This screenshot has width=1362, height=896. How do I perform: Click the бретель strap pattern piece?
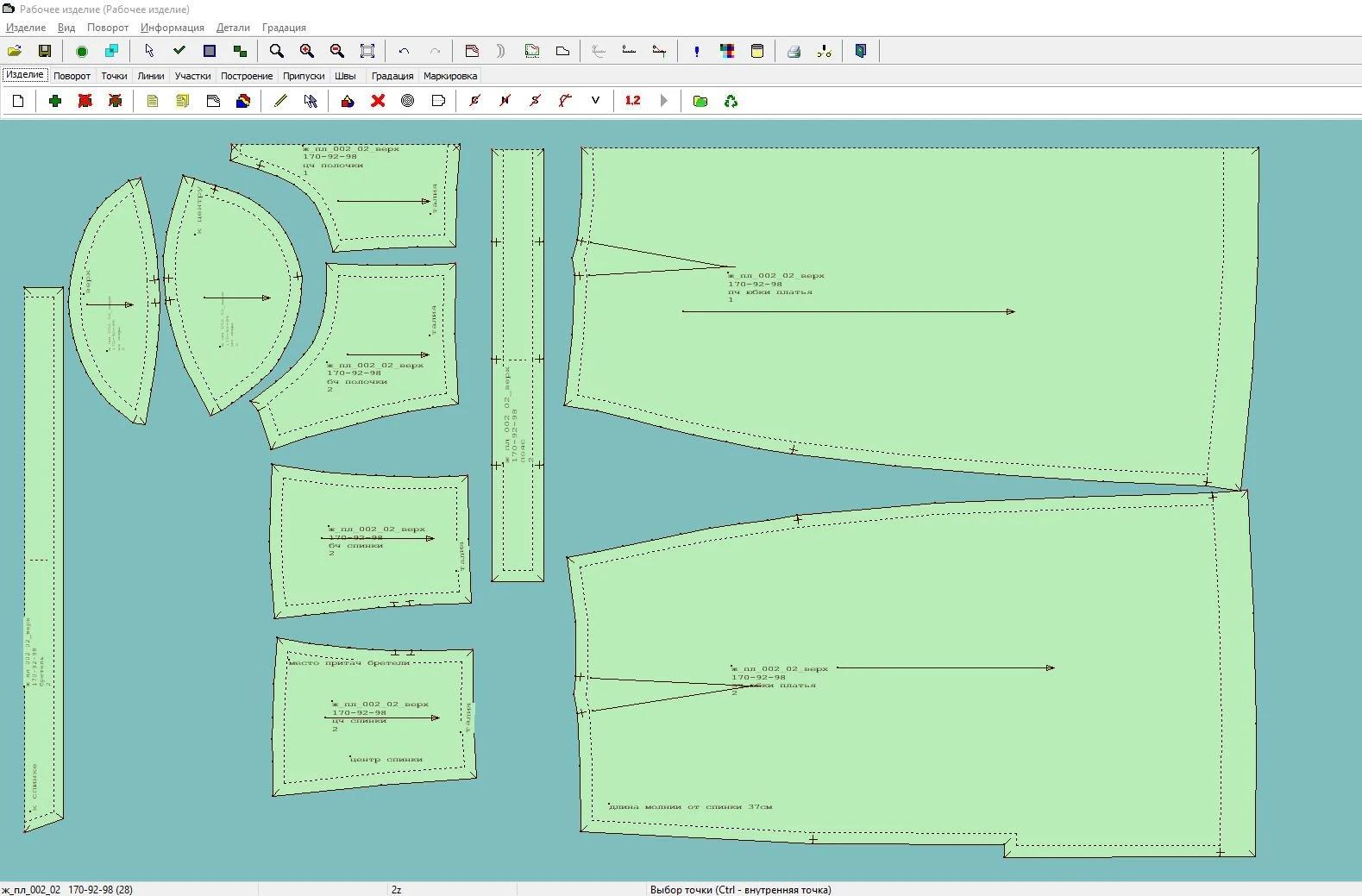click(43, 559)
